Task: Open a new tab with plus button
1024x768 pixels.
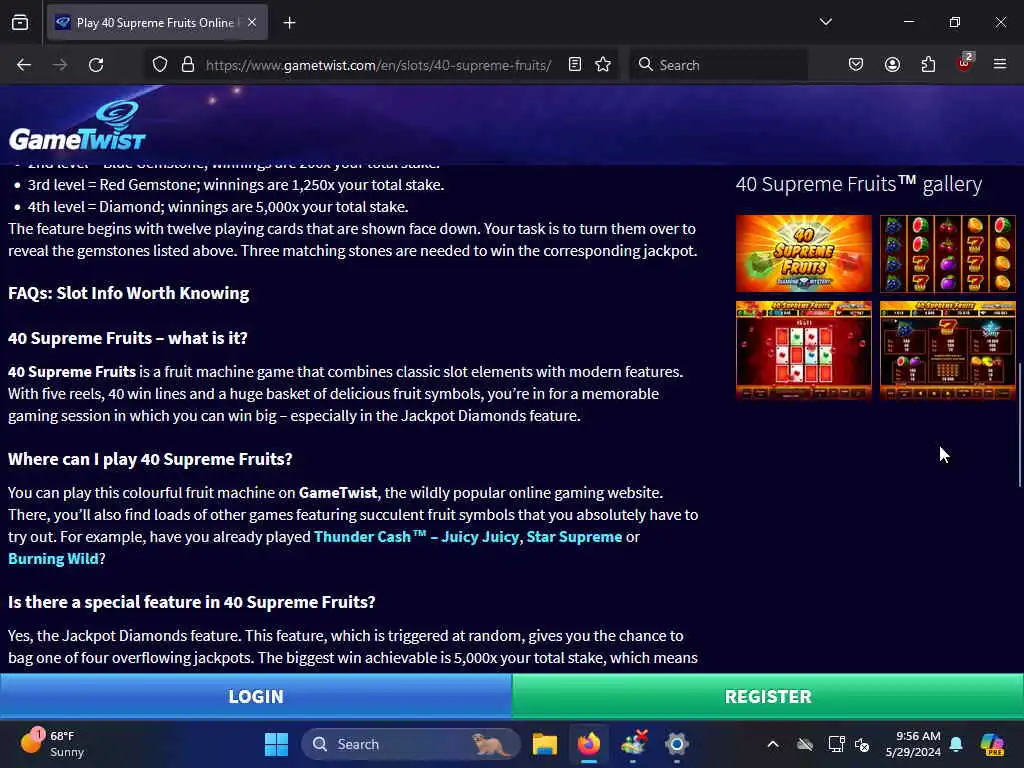Action: pos(289,23)
